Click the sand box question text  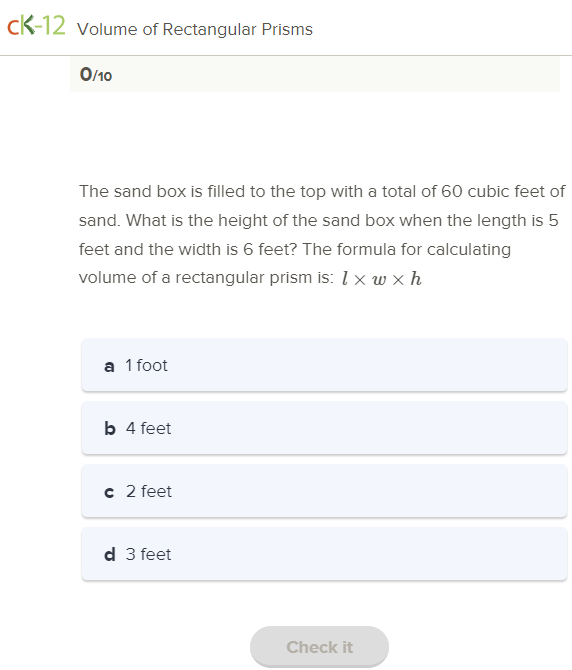tap(322, 234)
